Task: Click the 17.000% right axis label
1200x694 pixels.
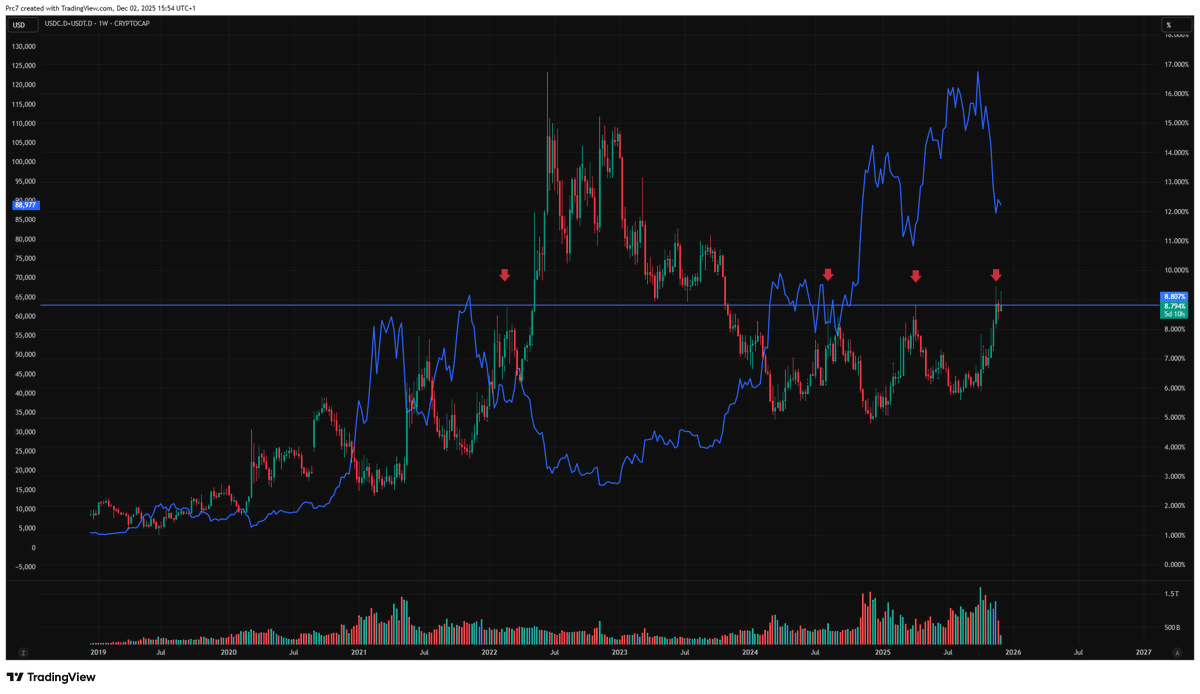Action: coord(1177,65)
